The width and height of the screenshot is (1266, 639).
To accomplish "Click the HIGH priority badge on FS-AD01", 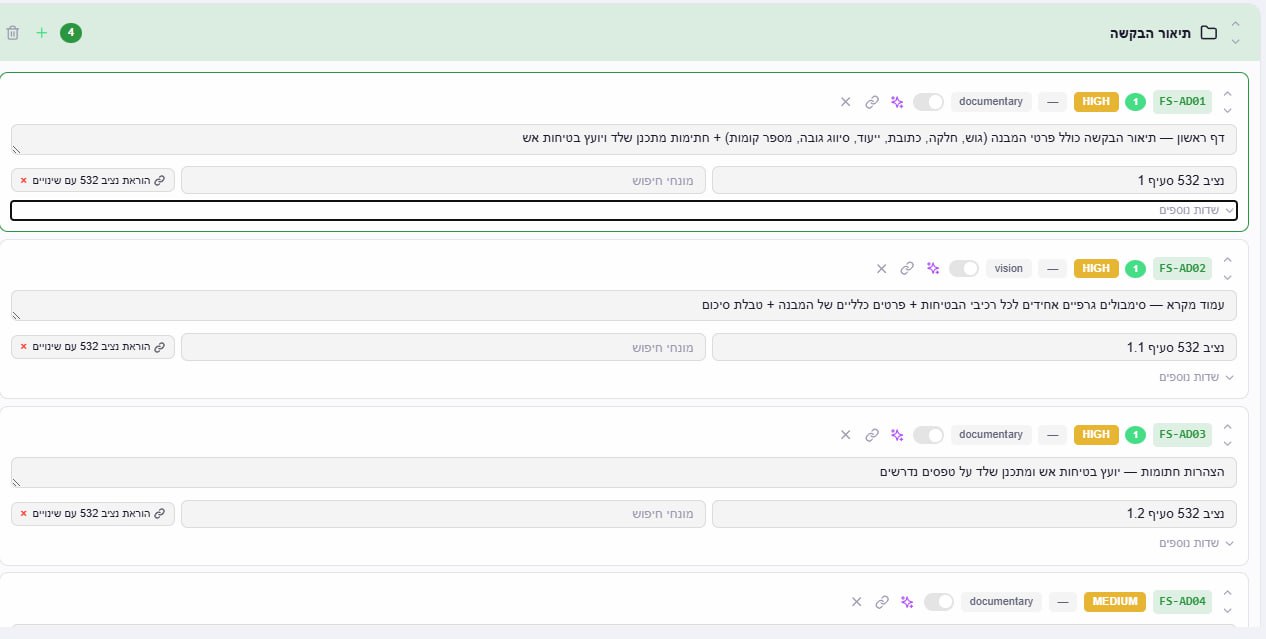I will [x=1096, y=102].
